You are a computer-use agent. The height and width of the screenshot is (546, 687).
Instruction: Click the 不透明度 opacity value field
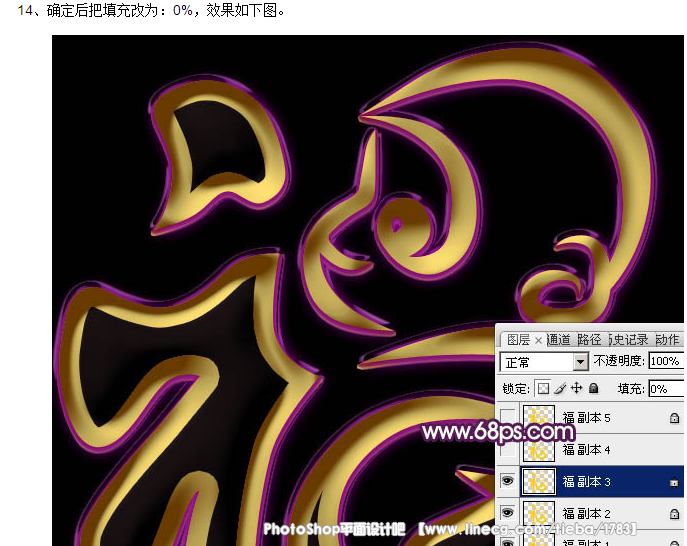click(x=665, y=362)
